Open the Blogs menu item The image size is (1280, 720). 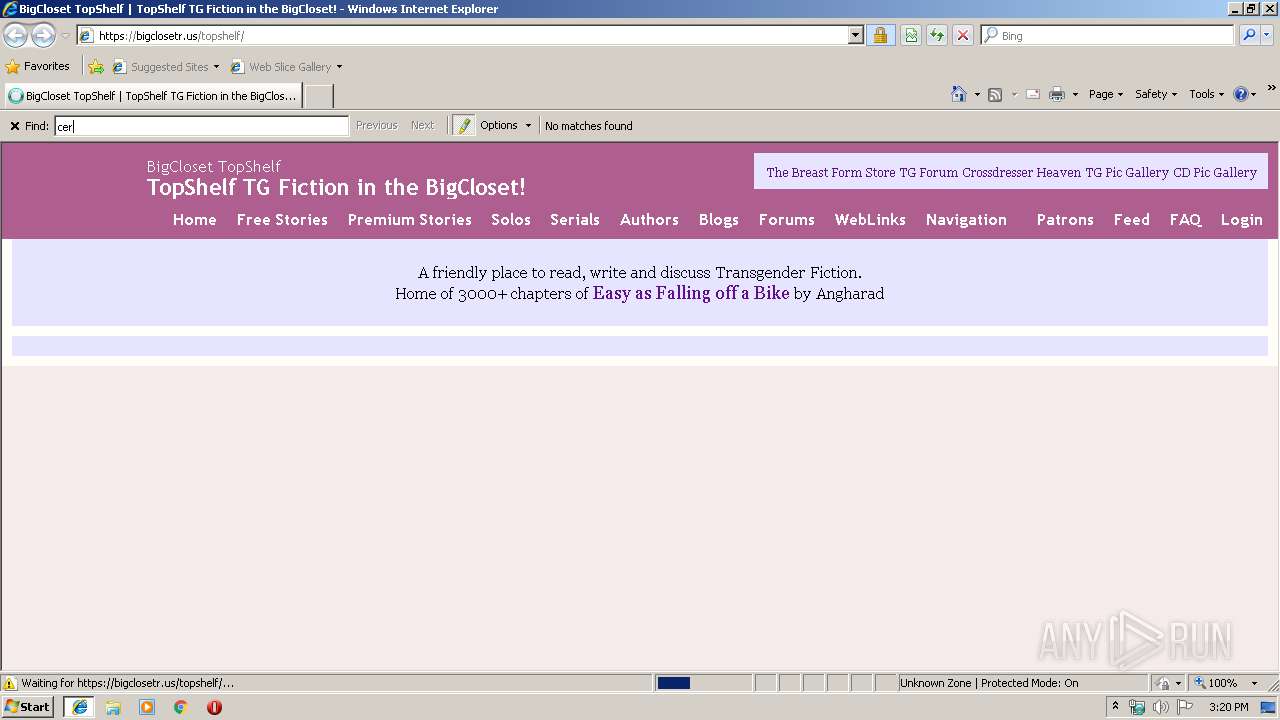click(718, 220)
